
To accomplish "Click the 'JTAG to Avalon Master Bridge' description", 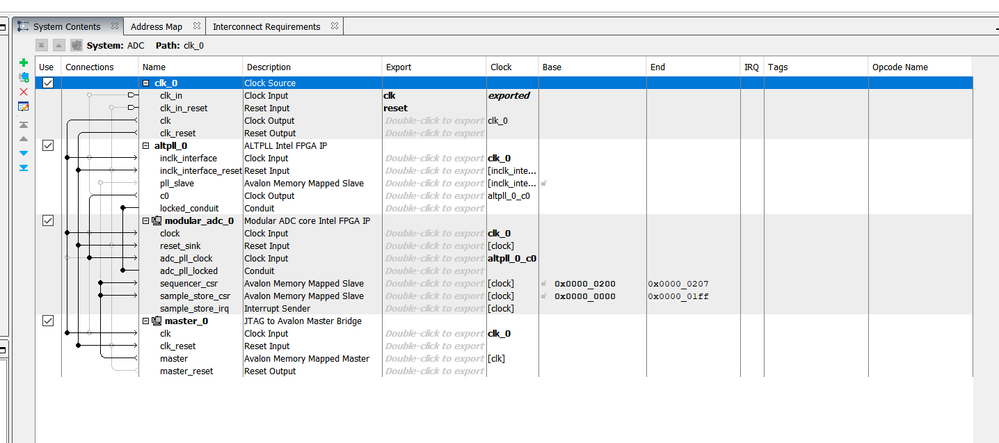I will point(303,321).
